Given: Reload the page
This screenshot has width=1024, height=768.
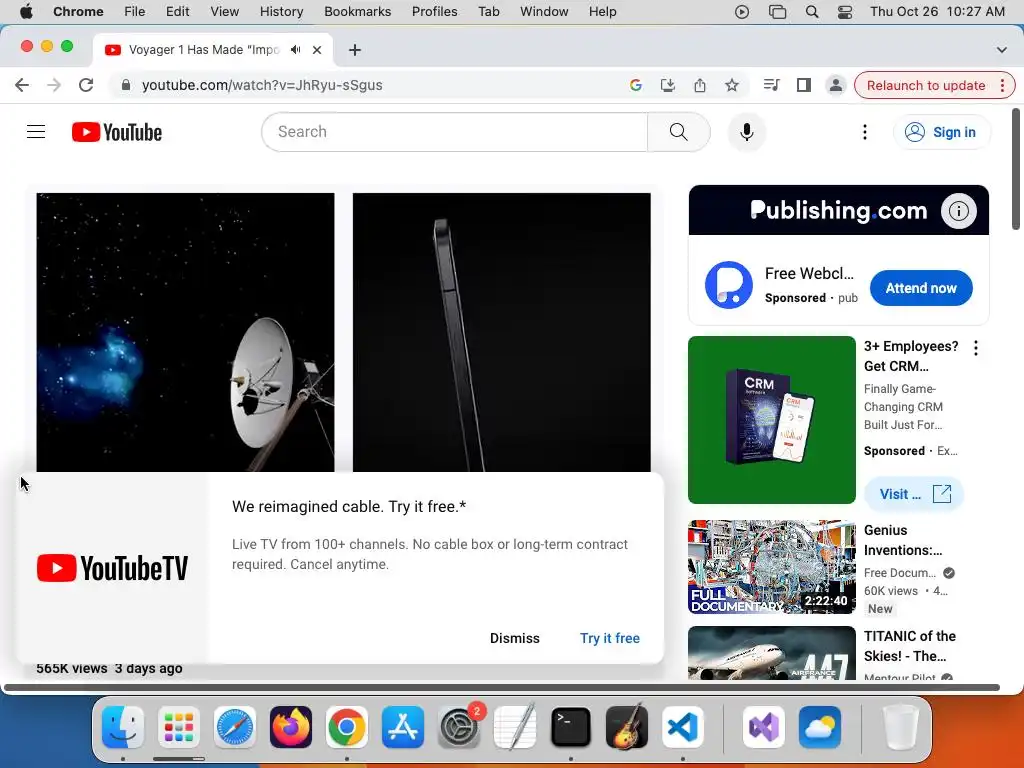Looking at the screenshot, I should [x=86, y=85].
